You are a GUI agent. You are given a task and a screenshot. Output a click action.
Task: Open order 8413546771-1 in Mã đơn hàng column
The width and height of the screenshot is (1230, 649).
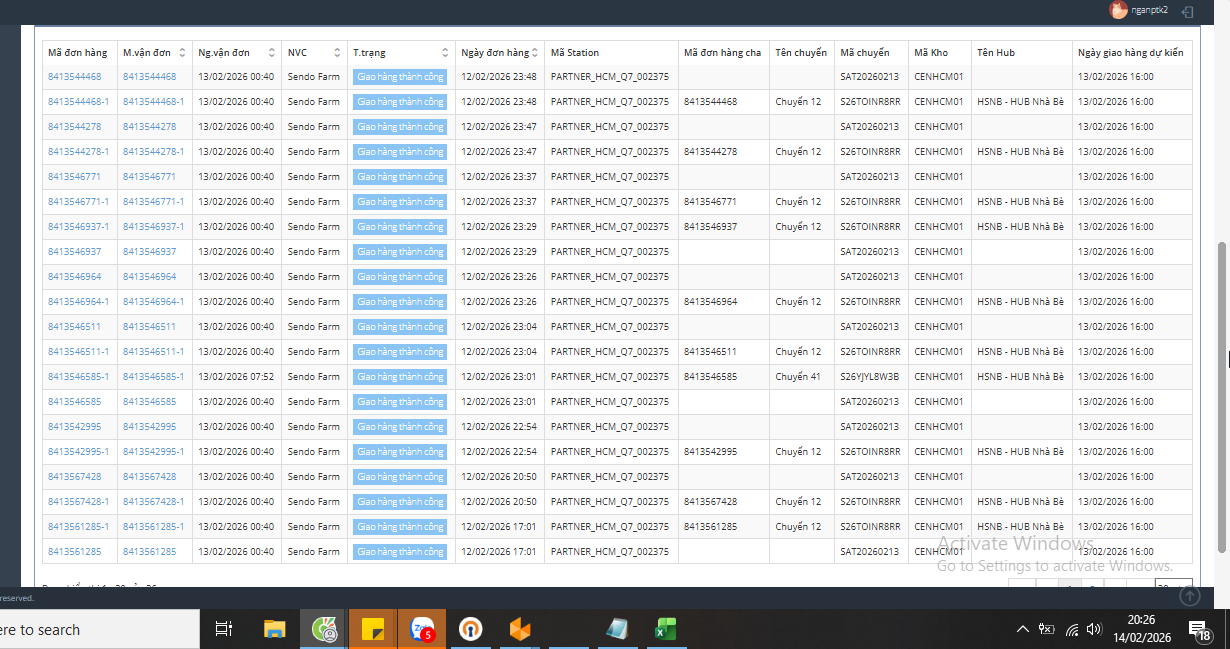click(78, 202)
